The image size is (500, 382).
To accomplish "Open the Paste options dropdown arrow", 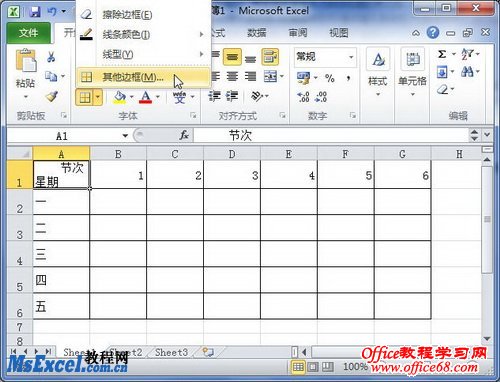I will point(26,97).
